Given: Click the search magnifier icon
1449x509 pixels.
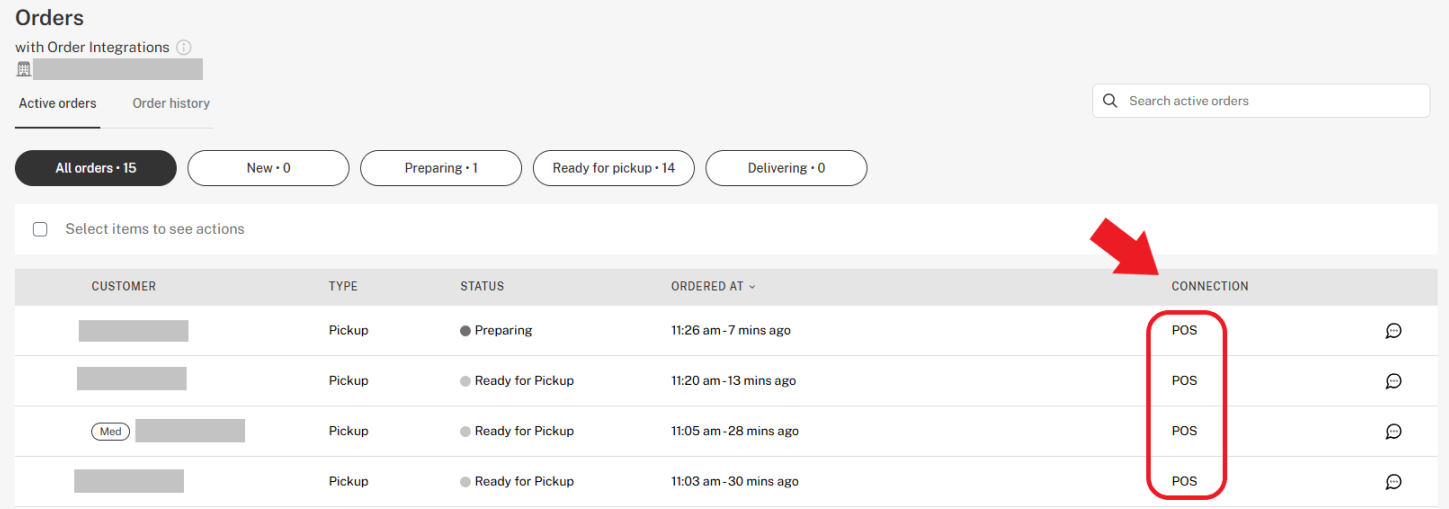Looking at the screenshot, I should click(1109, 101).
